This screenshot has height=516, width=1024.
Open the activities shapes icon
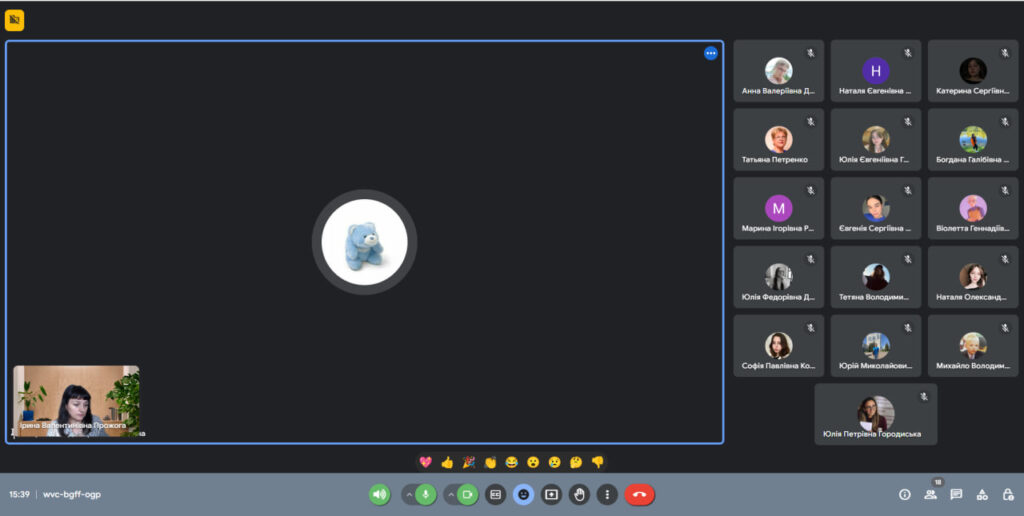[982, 494]
